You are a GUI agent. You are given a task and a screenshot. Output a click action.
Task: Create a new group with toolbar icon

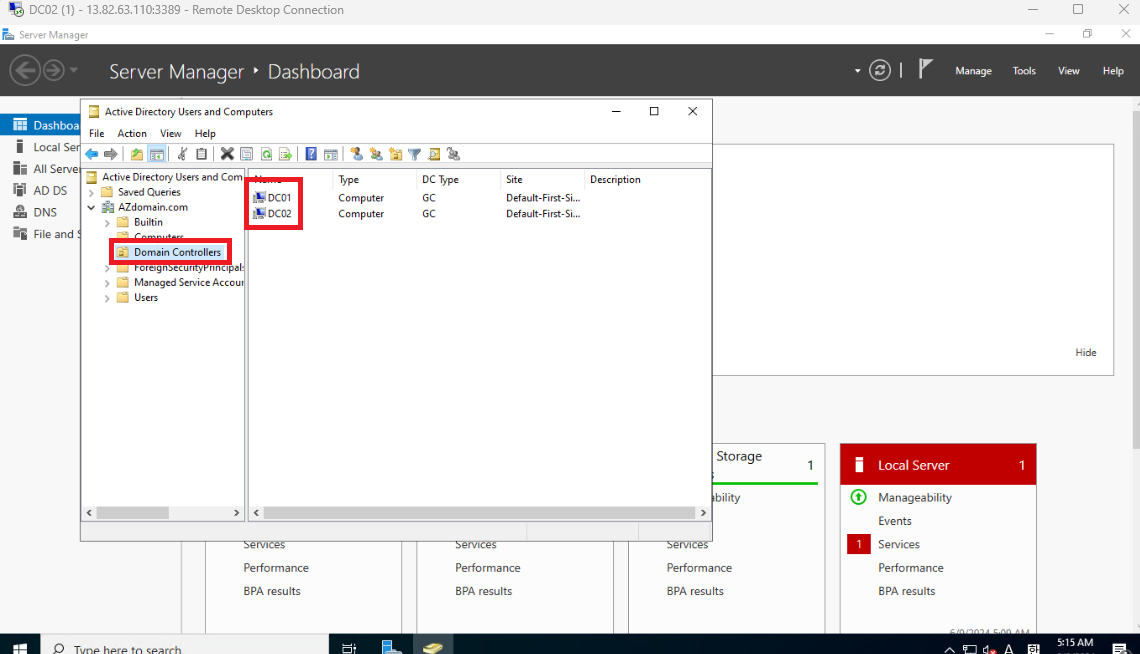pyautogui.click(x=376, y=154)
